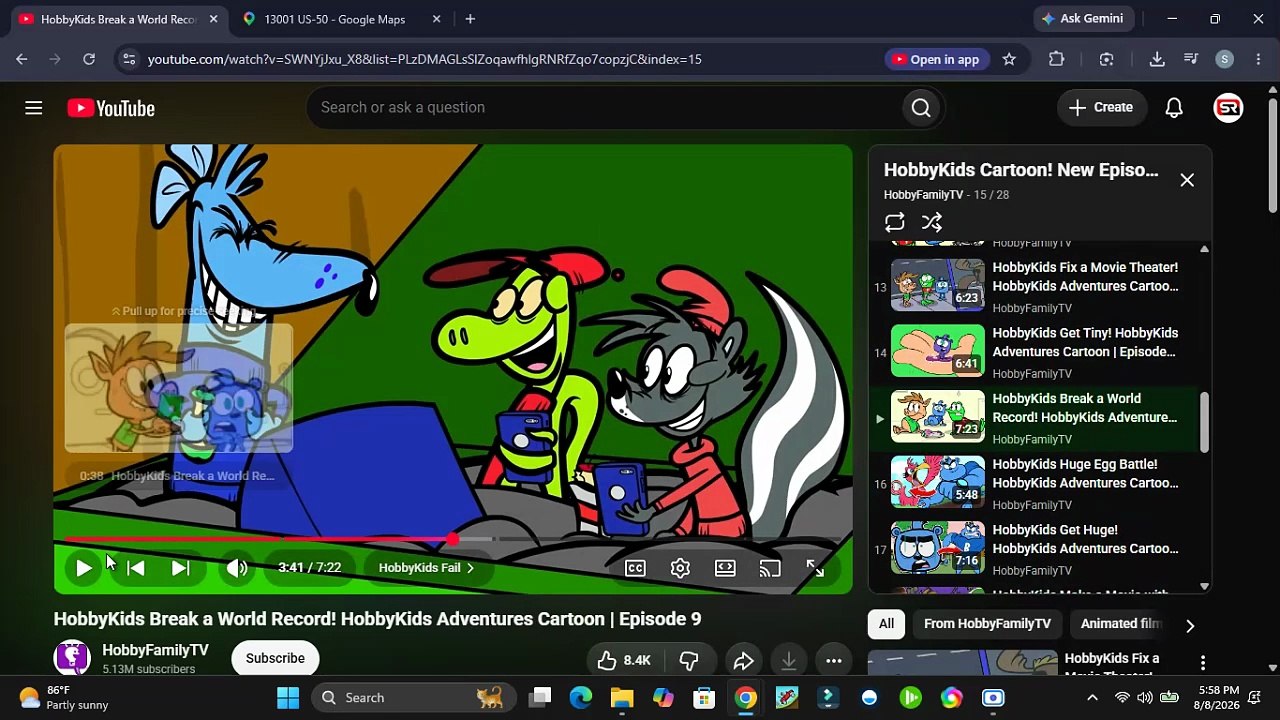Play HobbyKids Fix a Movie Theater from playlist
Viewport: 1280px width, 720px height.
click(1035, 287)
